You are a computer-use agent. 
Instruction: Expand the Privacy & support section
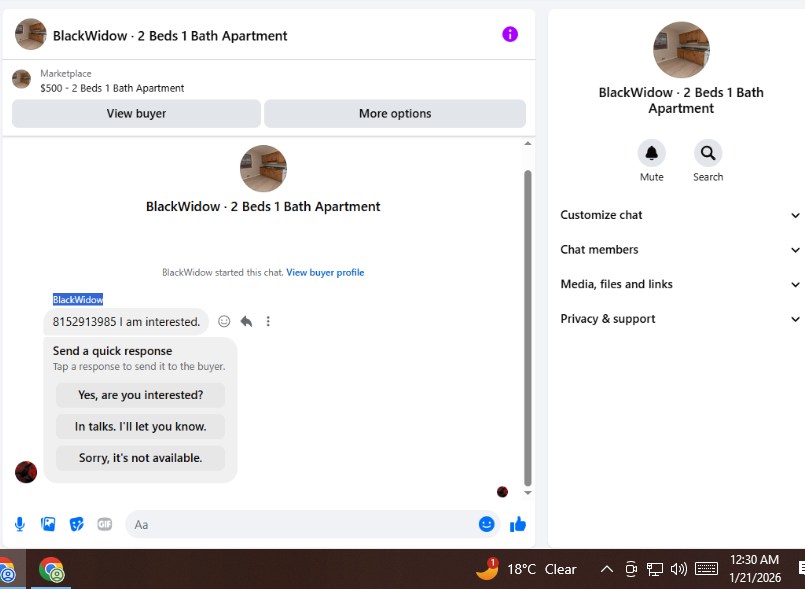680,319
